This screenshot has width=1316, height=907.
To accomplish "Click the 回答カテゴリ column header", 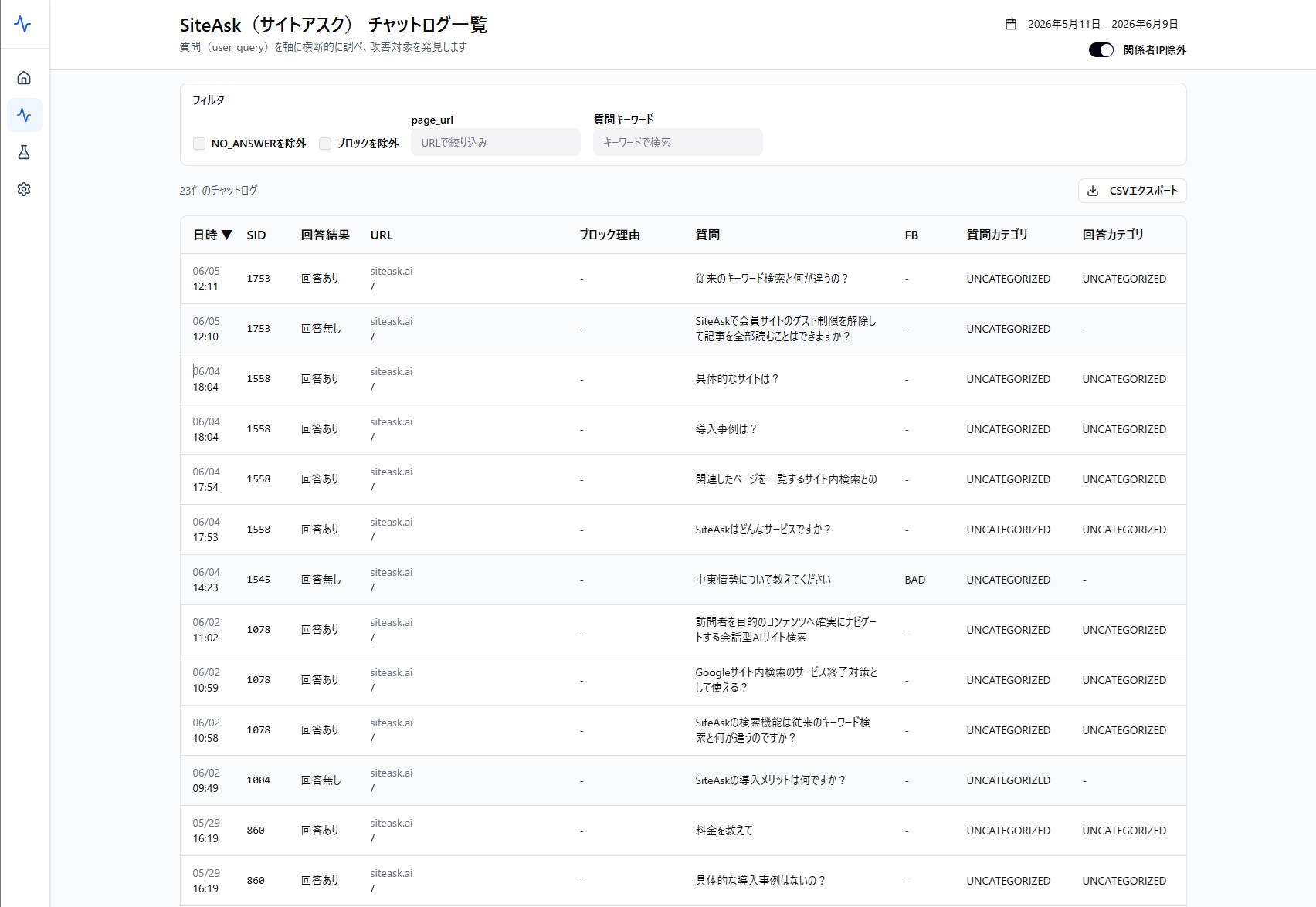I will point(1113,235).
